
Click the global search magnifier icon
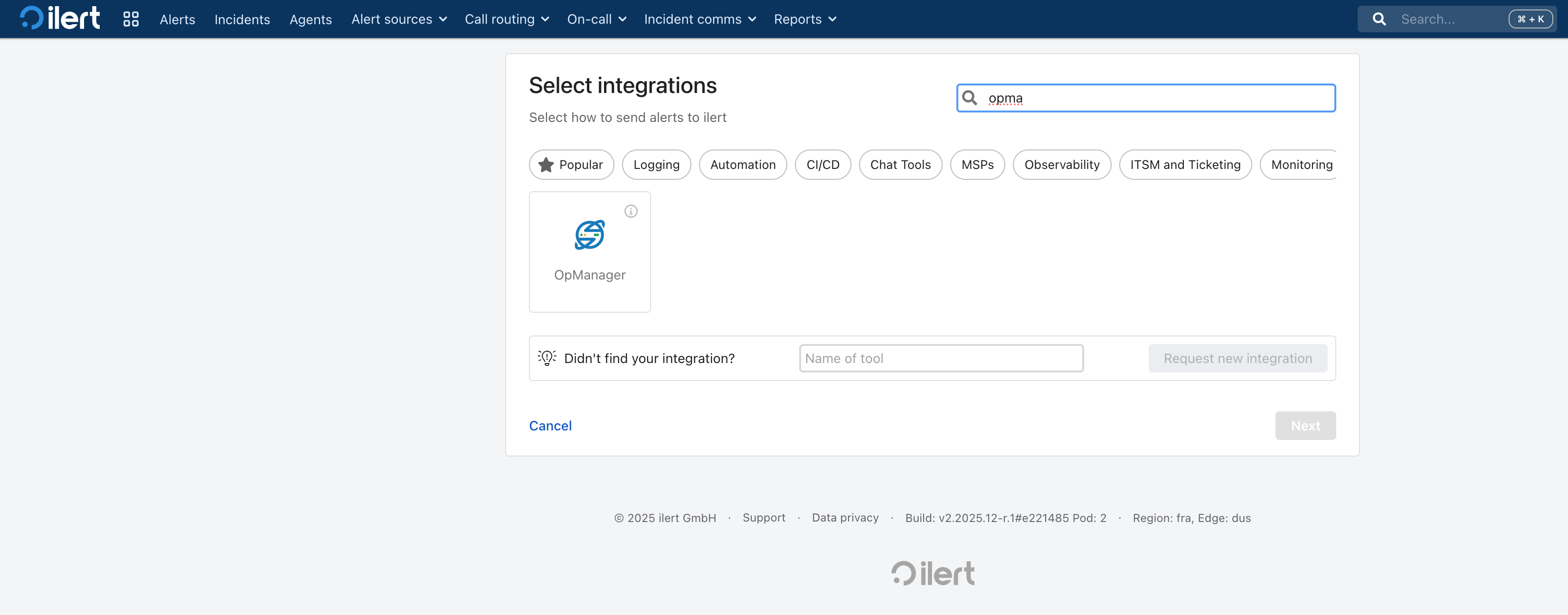1379,19
